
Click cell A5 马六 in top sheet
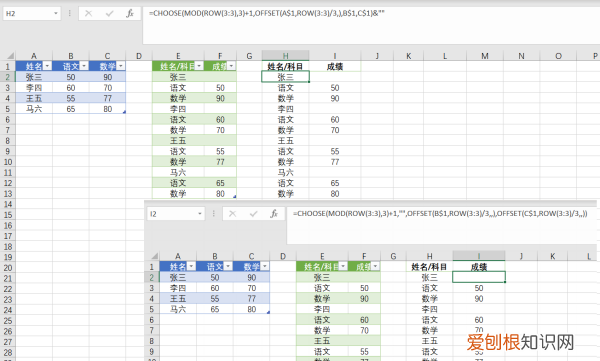point(34,109)
